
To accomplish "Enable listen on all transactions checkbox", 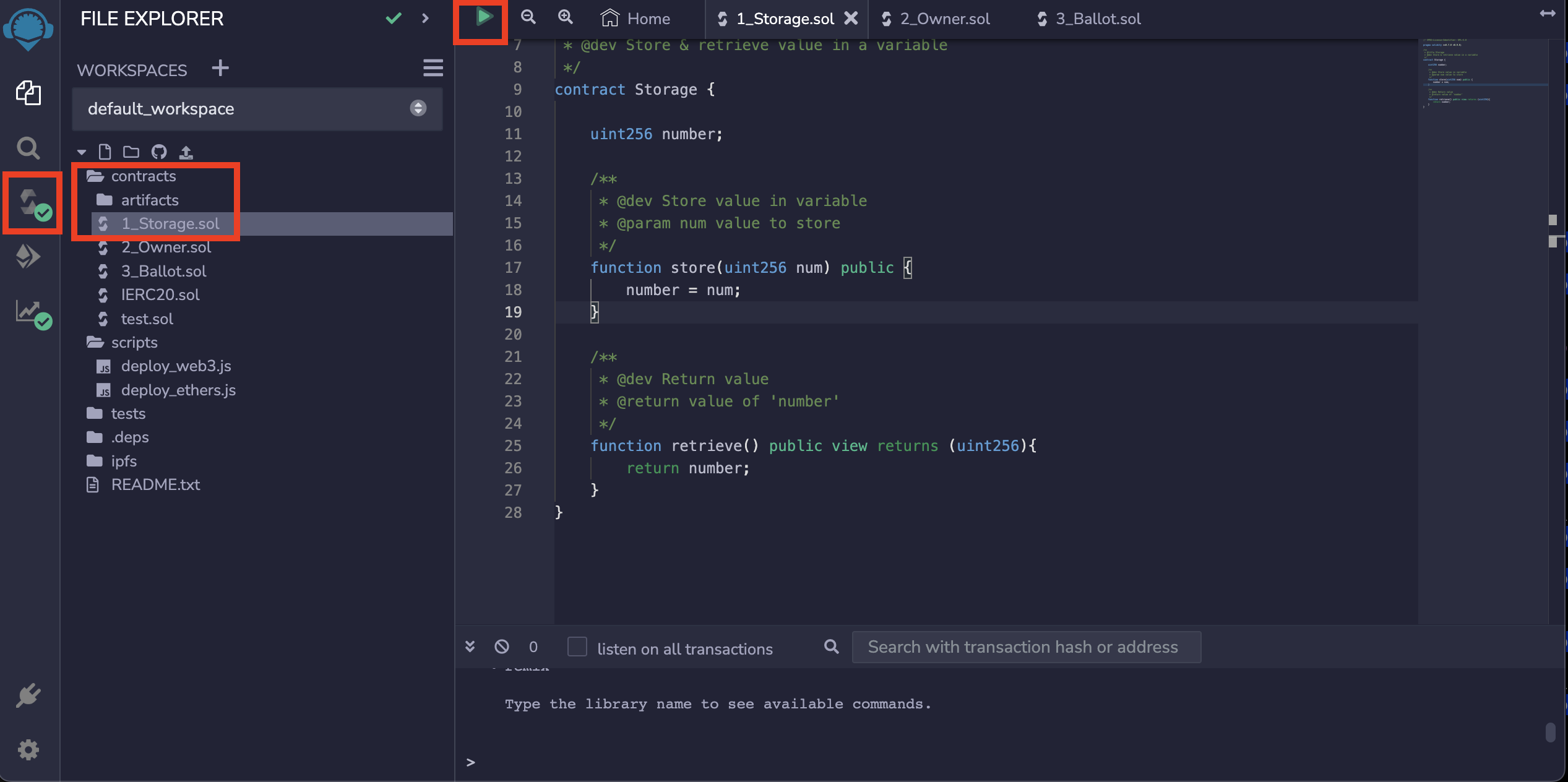I will click(x=577, y=647).
